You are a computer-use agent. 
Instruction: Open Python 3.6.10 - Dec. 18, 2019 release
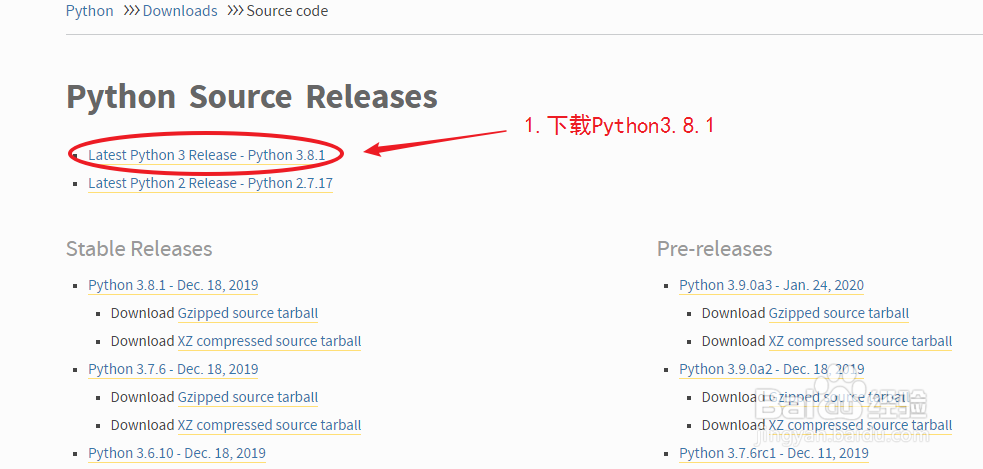pyautogui.click(x=177, y=453)
